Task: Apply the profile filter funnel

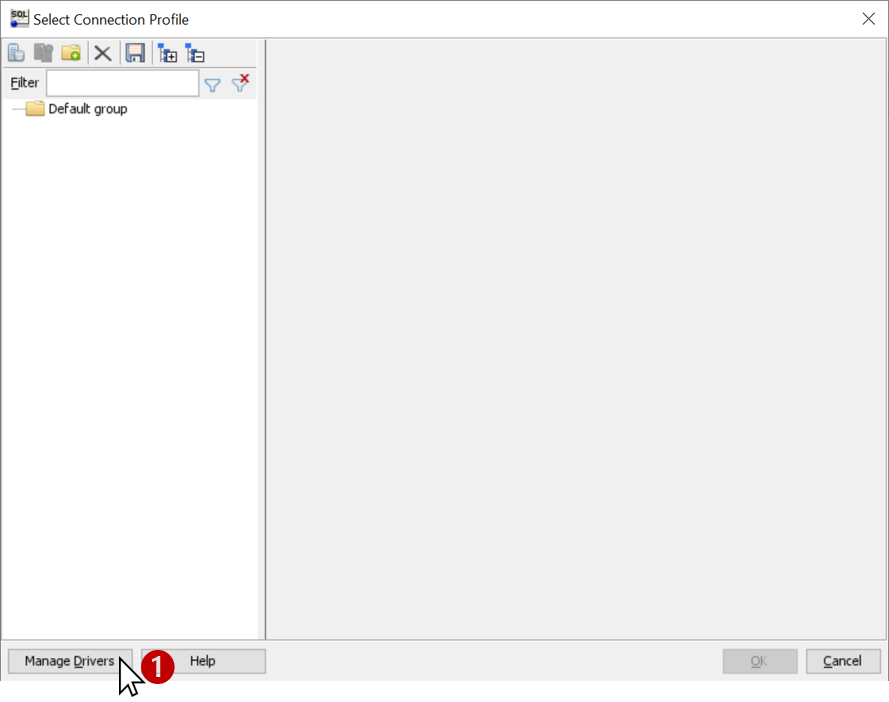Action: (x=212, y=84)
